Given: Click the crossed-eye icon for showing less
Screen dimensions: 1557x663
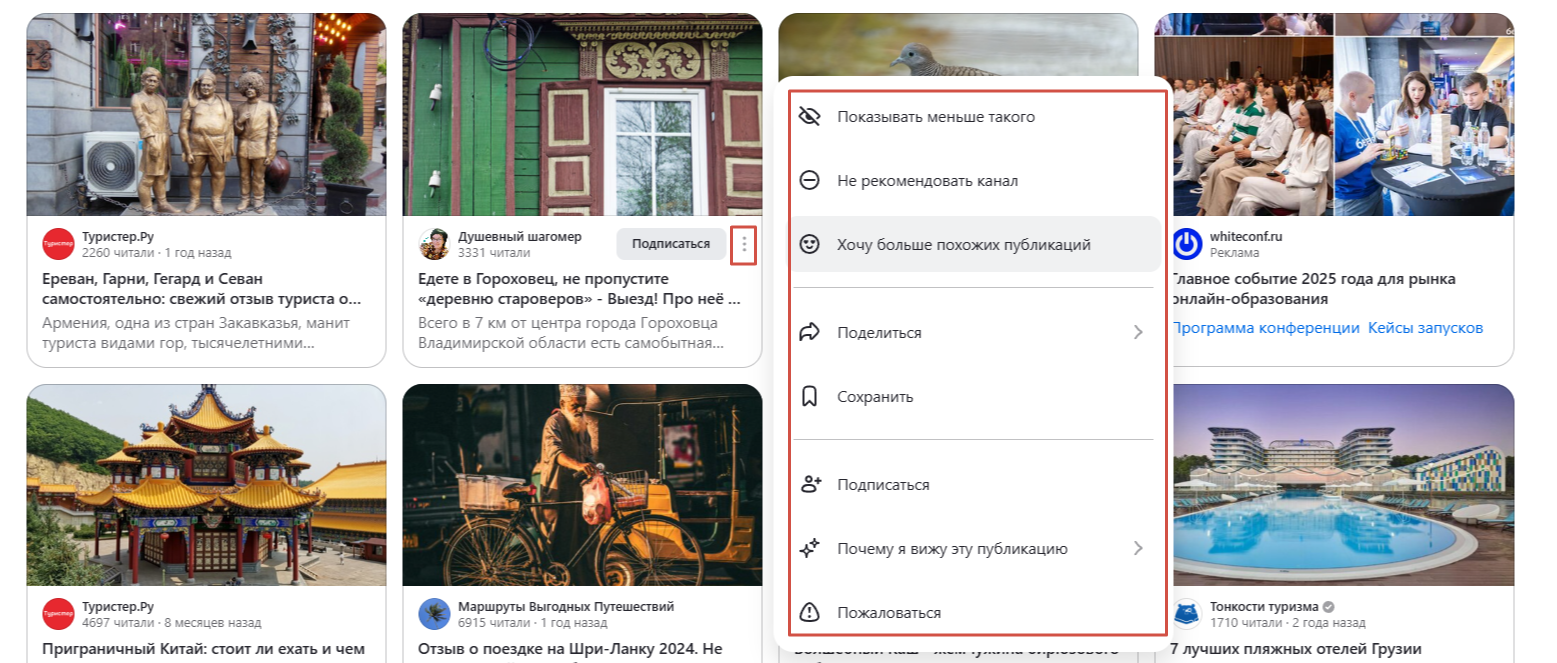Looking at the screenshot, I should (810, 117).
